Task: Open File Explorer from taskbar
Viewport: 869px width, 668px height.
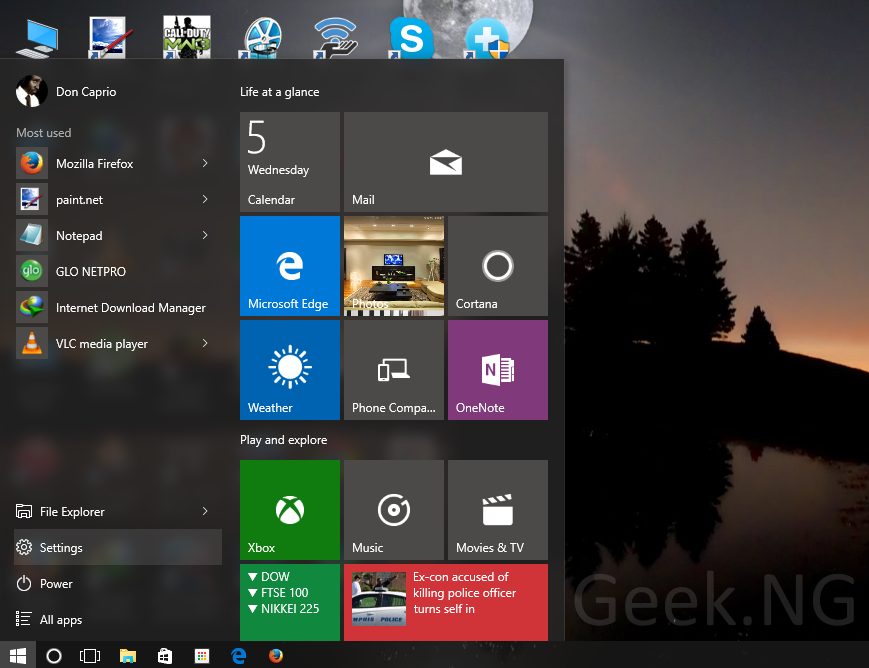Action: (128, 656)
